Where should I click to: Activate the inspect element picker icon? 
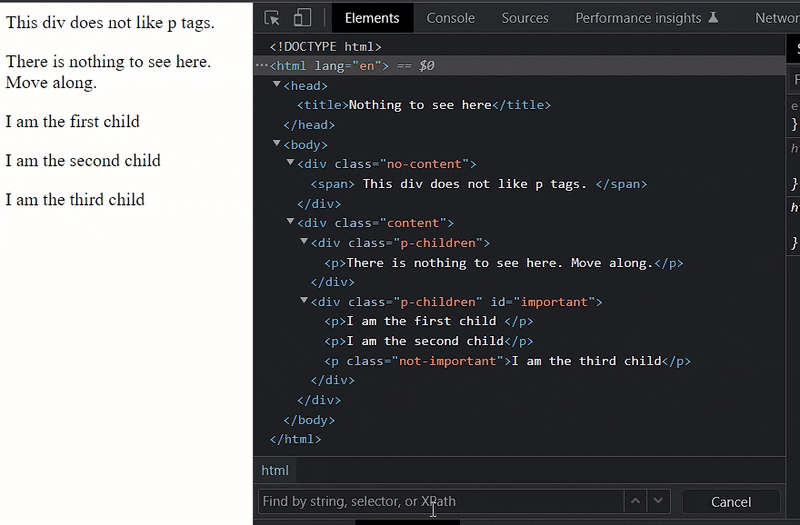click(x=272, y=18)
